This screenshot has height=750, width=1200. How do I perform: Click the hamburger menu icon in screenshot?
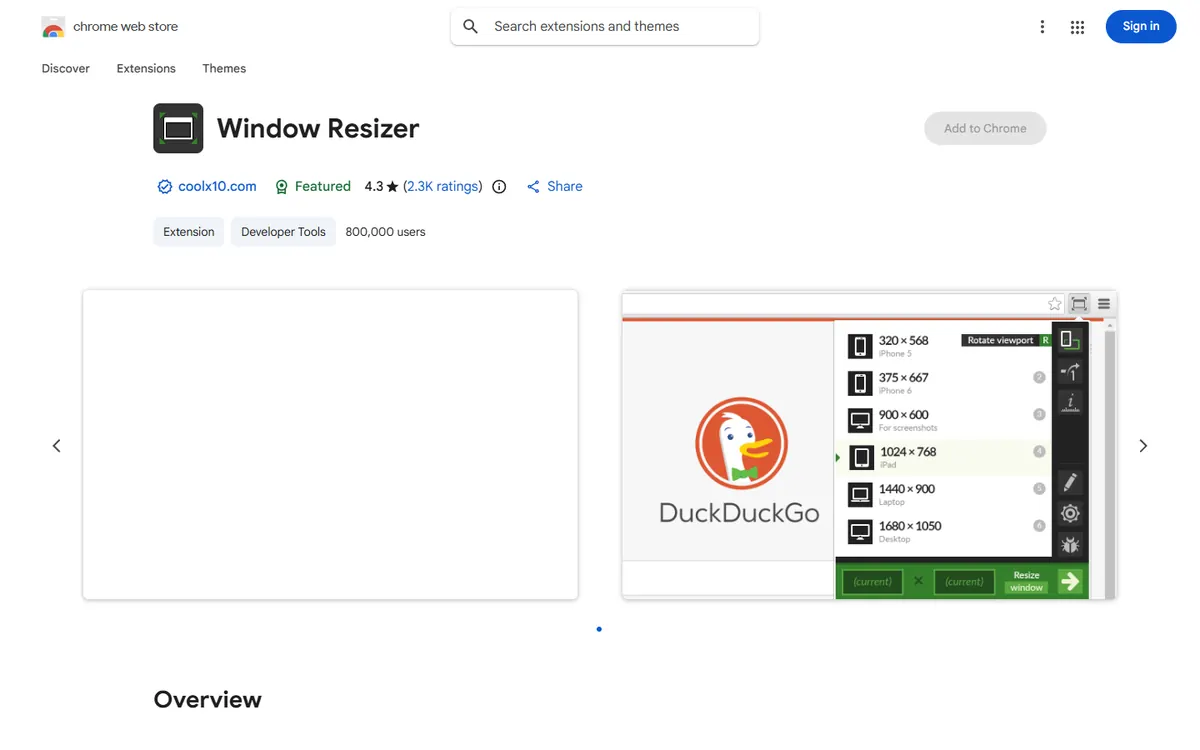click(1104, 304)
